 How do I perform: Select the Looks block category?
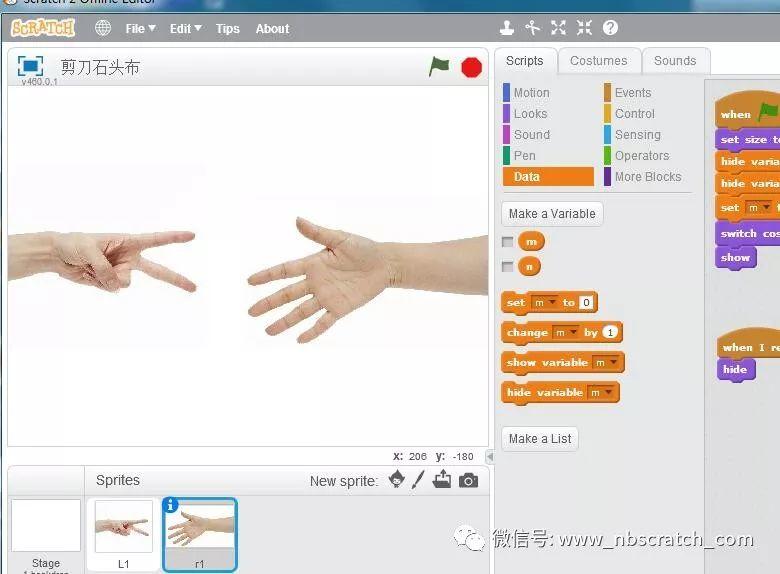click(x=526, y=114)
